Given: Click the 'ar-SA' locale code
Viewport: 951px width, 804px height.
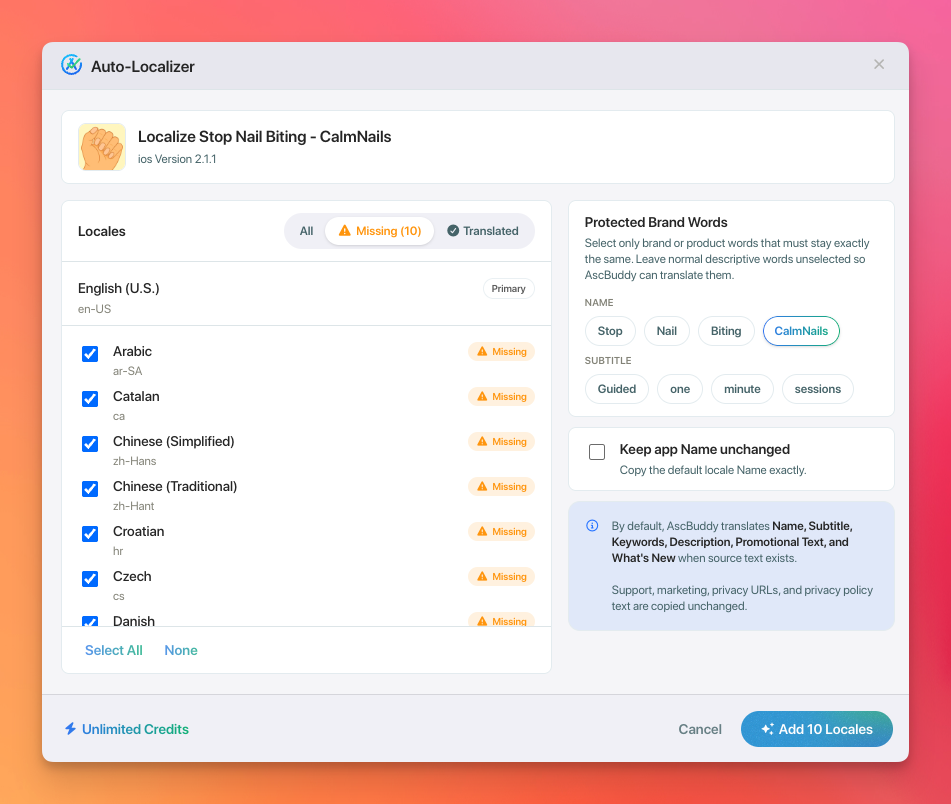Looking at the screenshot, I should pyautogui.click(x=127, y=371).
